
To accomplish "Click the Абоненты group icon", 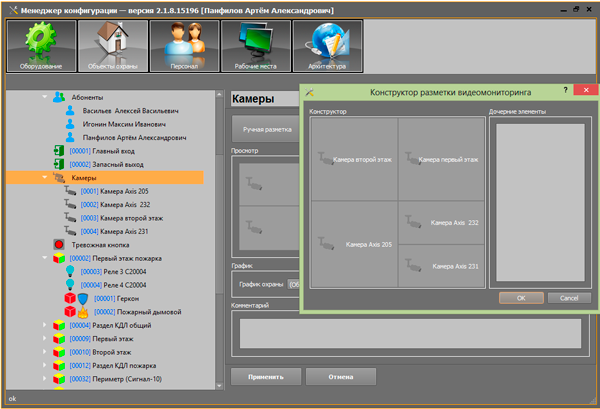I will [59, 96].
